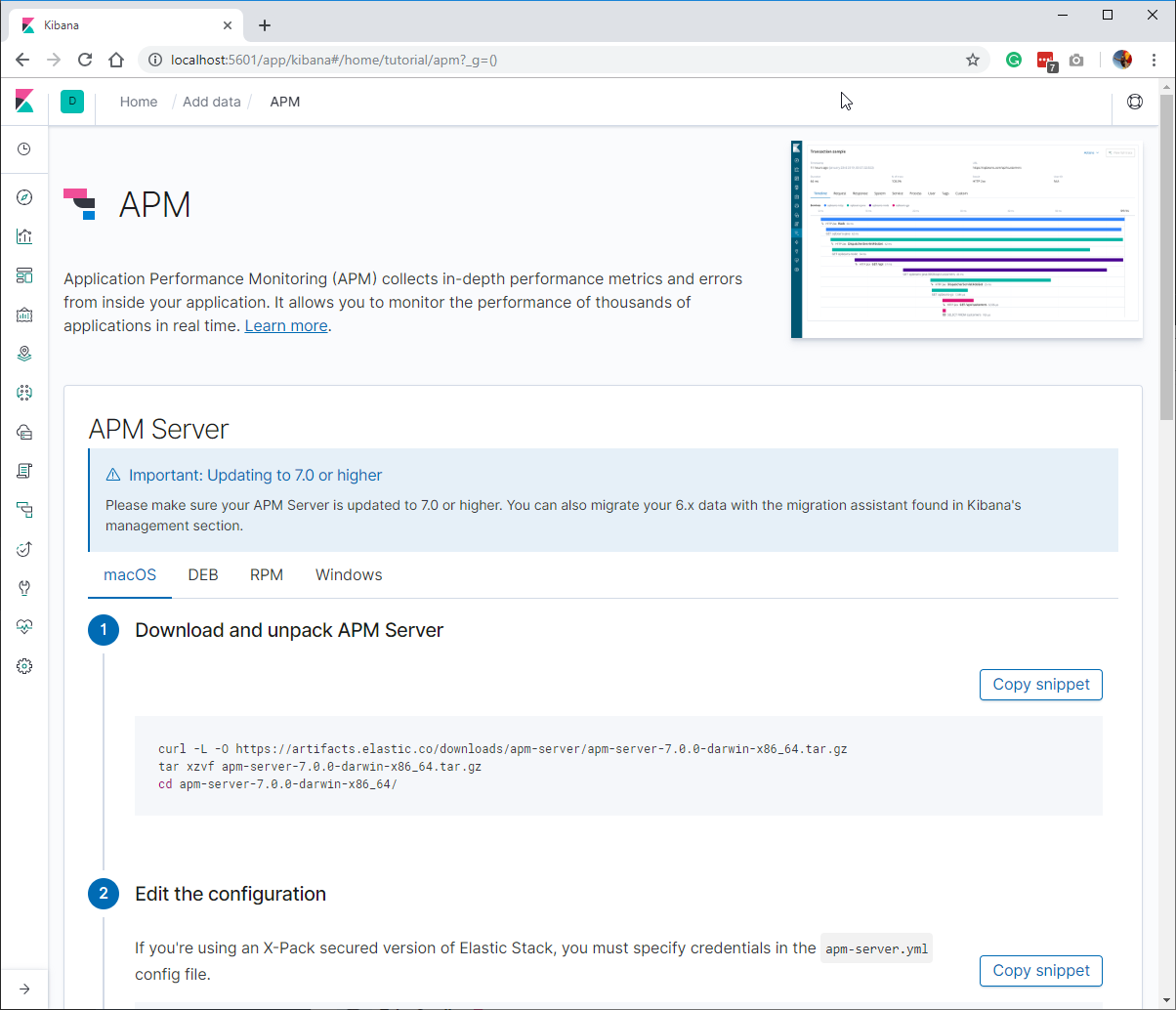Select the macOS tab
This screenshot has width=1176, height=1010.
point(130,574)
